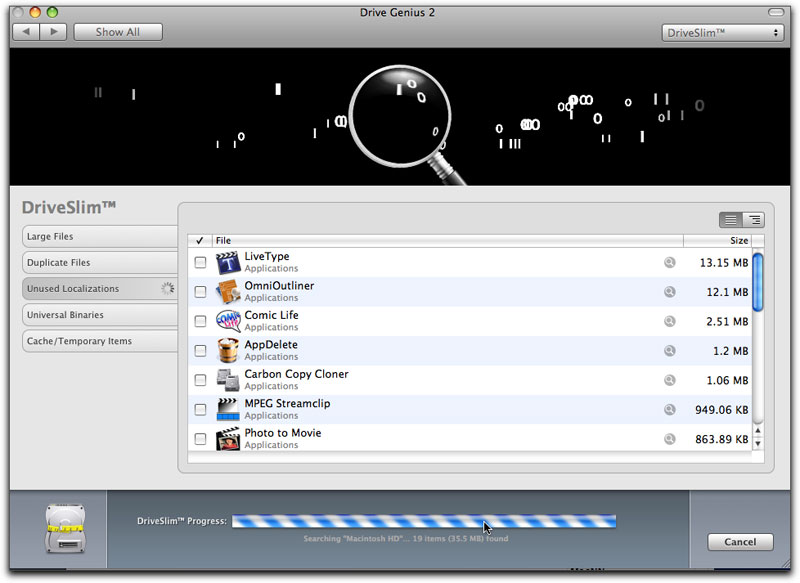Image resolution: width=800 pixels, height=583 pixels.
Task: Go back with the left arrow button
Action: [26, 32]
